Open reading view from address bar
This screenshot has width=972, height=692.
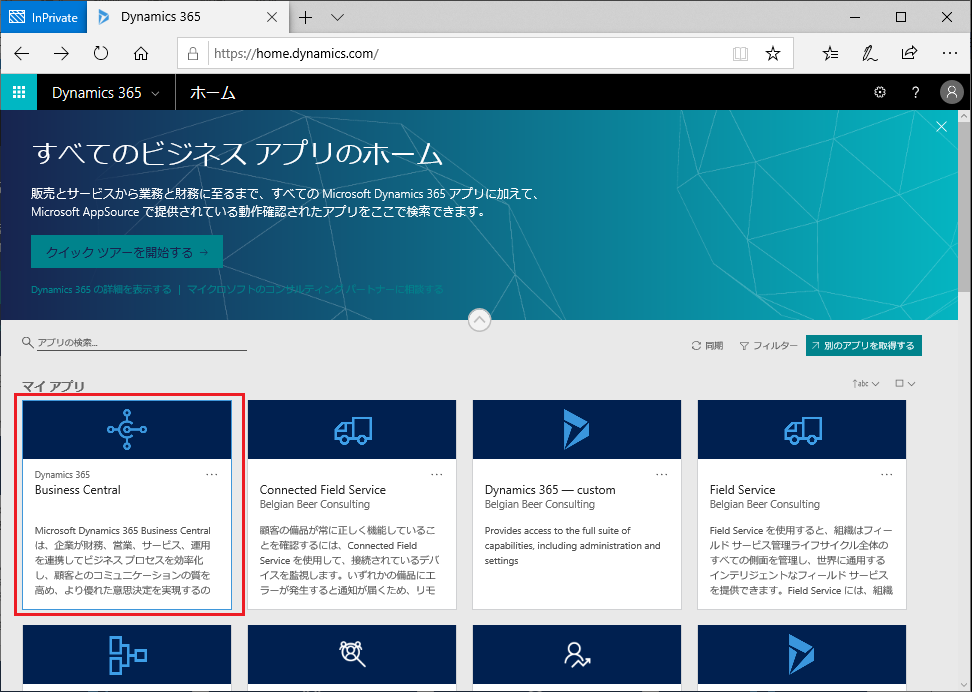pos(740,54)
